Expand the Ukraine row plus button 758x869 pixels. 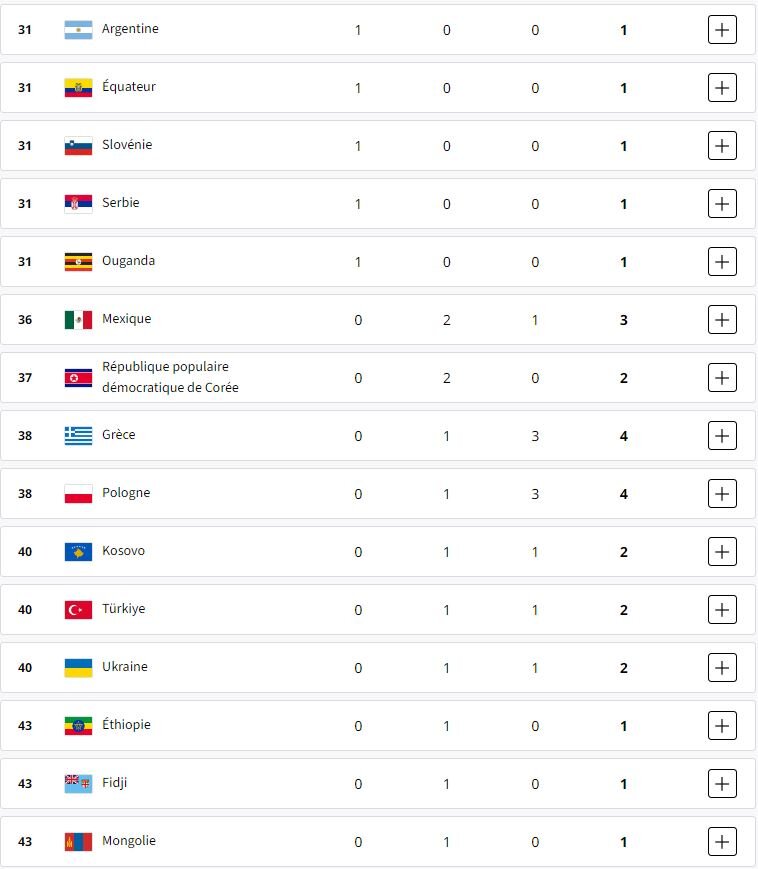722,668
